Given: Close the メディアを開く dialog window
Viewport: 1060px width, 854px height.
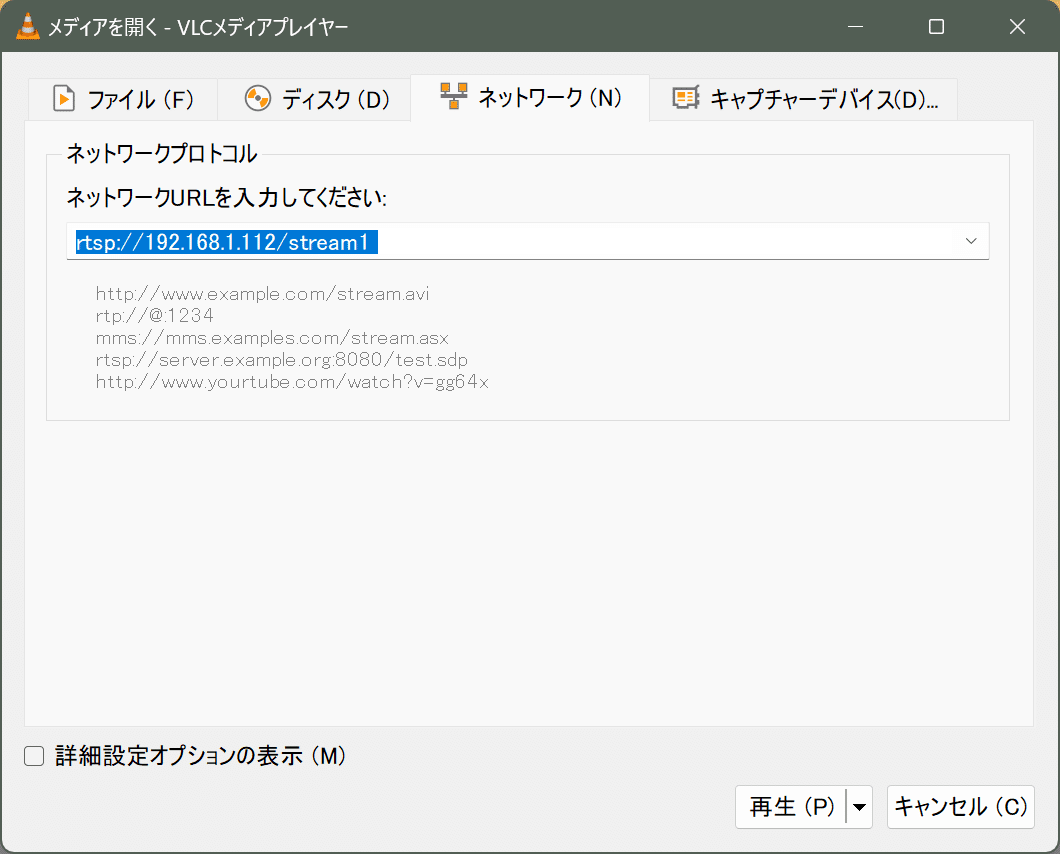Looking at the screenshot, I should click(x=1017, y=26).
